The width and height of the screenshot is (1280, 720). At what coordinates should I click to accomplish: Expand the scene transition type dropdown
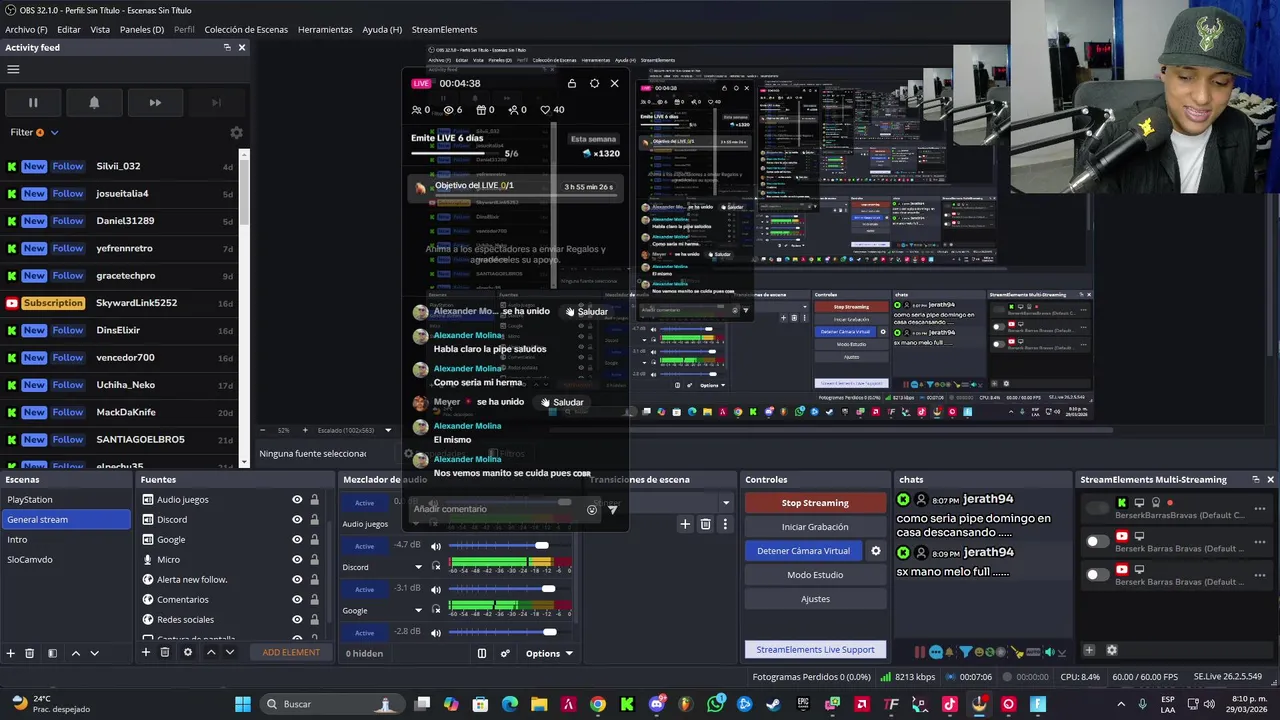(725, 503)
